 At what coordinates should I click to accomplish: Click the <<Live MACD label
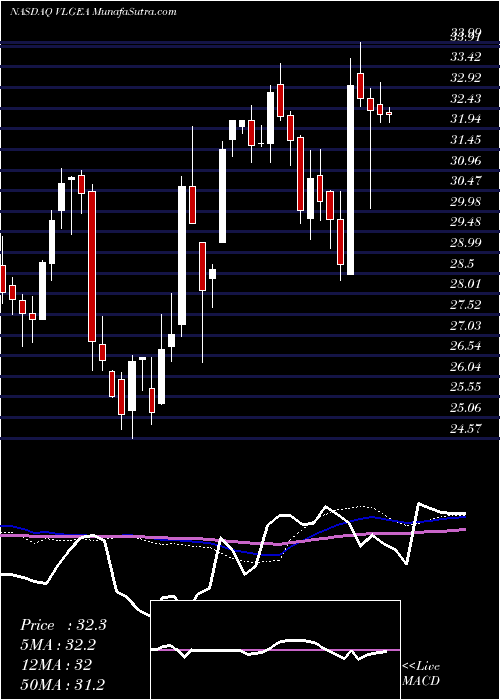[x=421, y=674]
